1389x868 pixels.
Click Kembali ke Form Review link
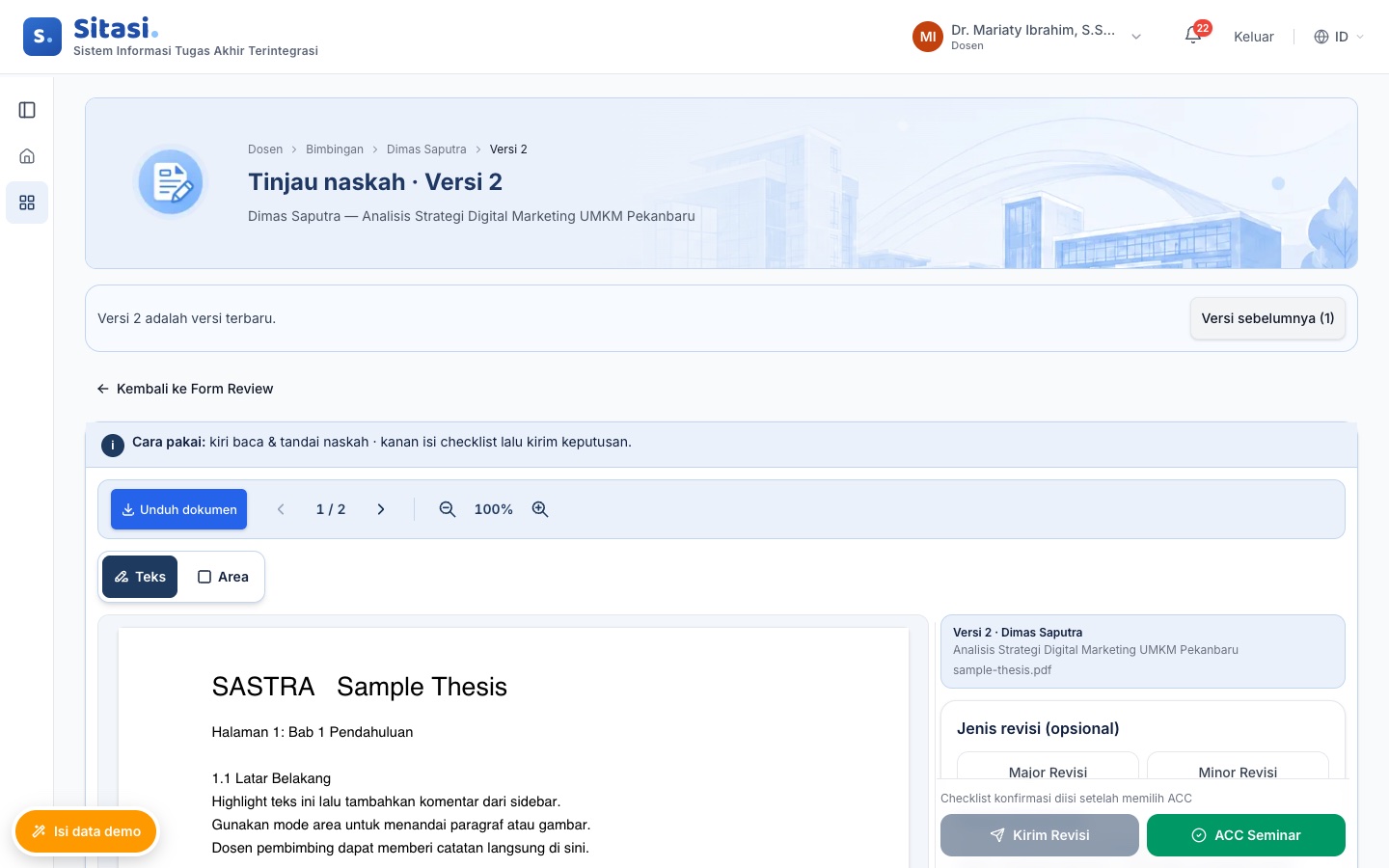click(185, 389)
